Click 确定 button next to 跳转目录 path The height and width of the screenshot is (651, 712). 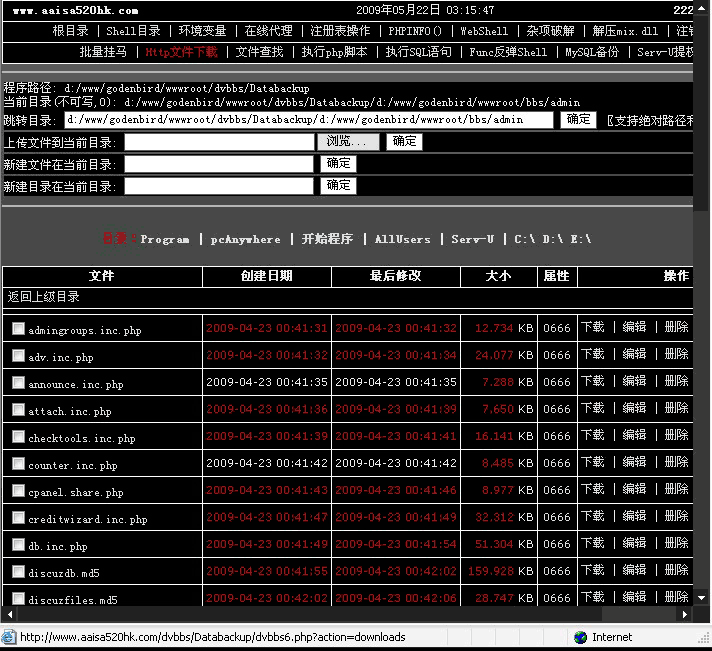[578, 120]
